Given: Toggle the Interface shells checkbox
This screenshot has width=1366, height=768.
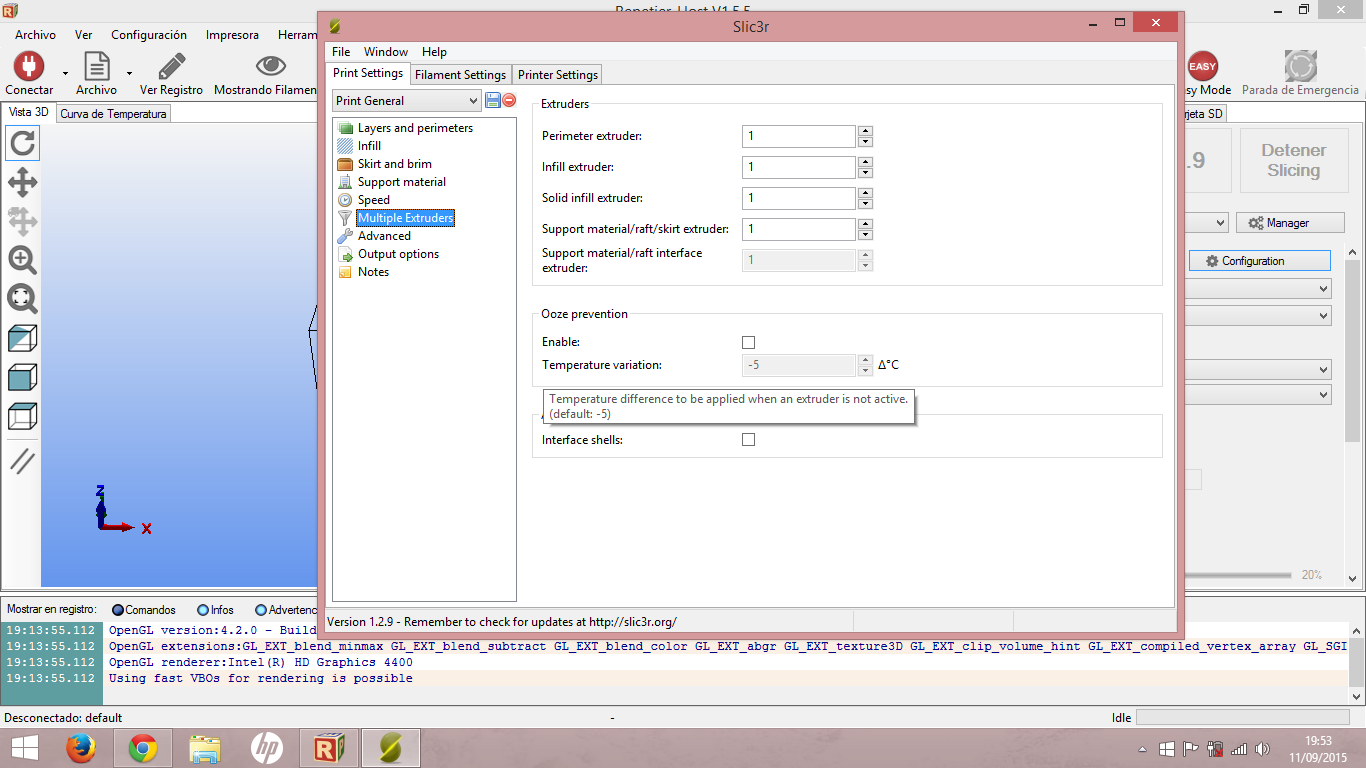Looking at the screenshot, I should point(748,439).
